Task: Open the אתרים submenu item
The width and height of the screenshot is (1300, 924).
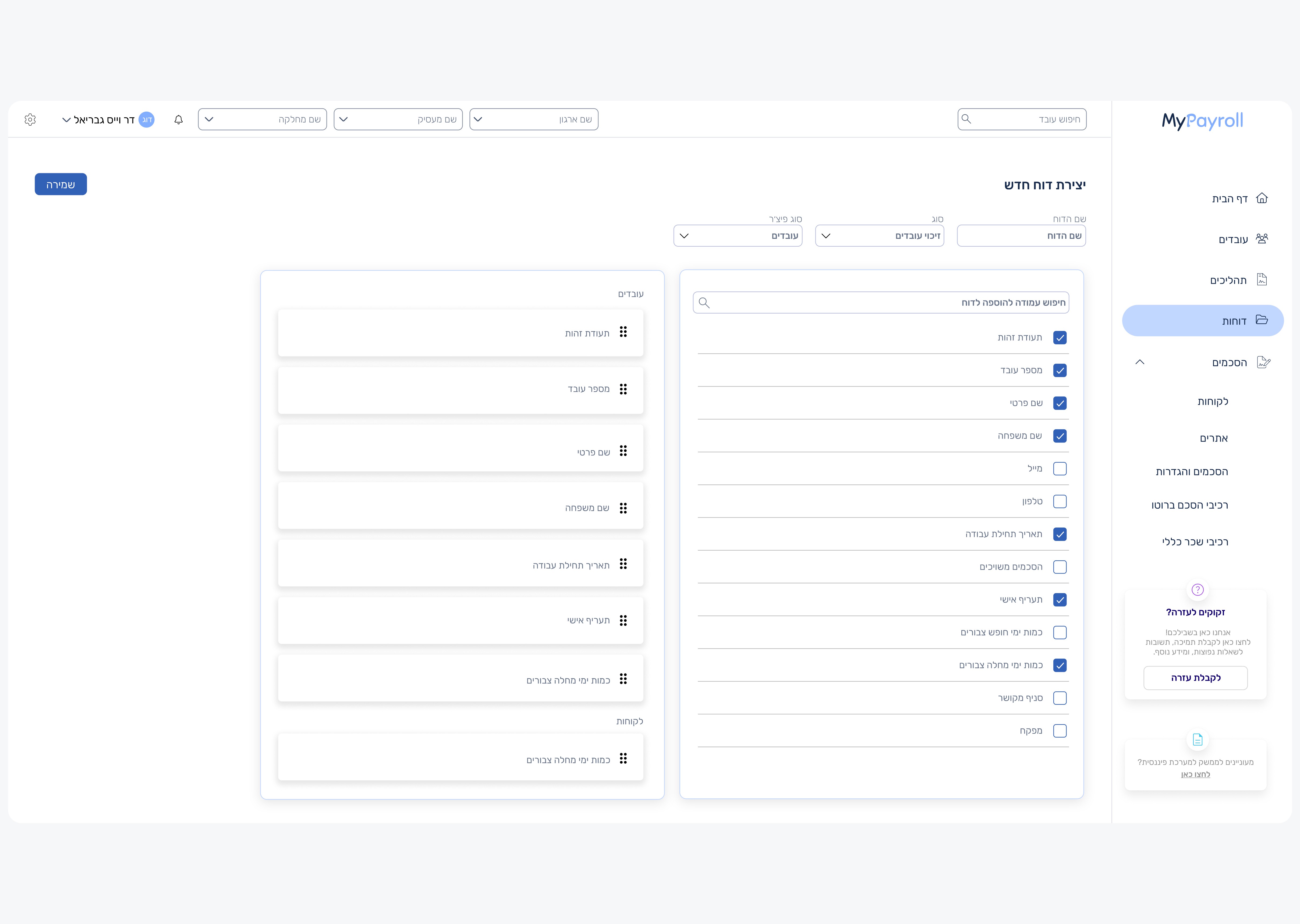Action: 1214,439
